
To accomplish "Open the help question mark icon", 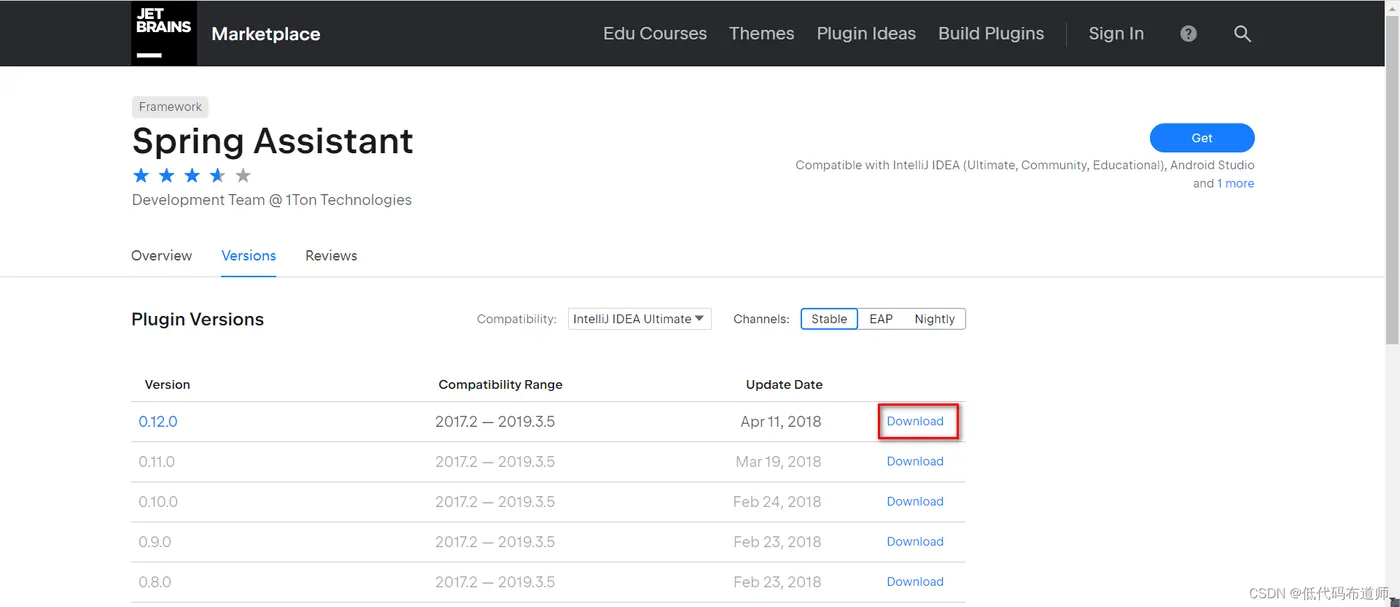I will tap(1188, 34).
